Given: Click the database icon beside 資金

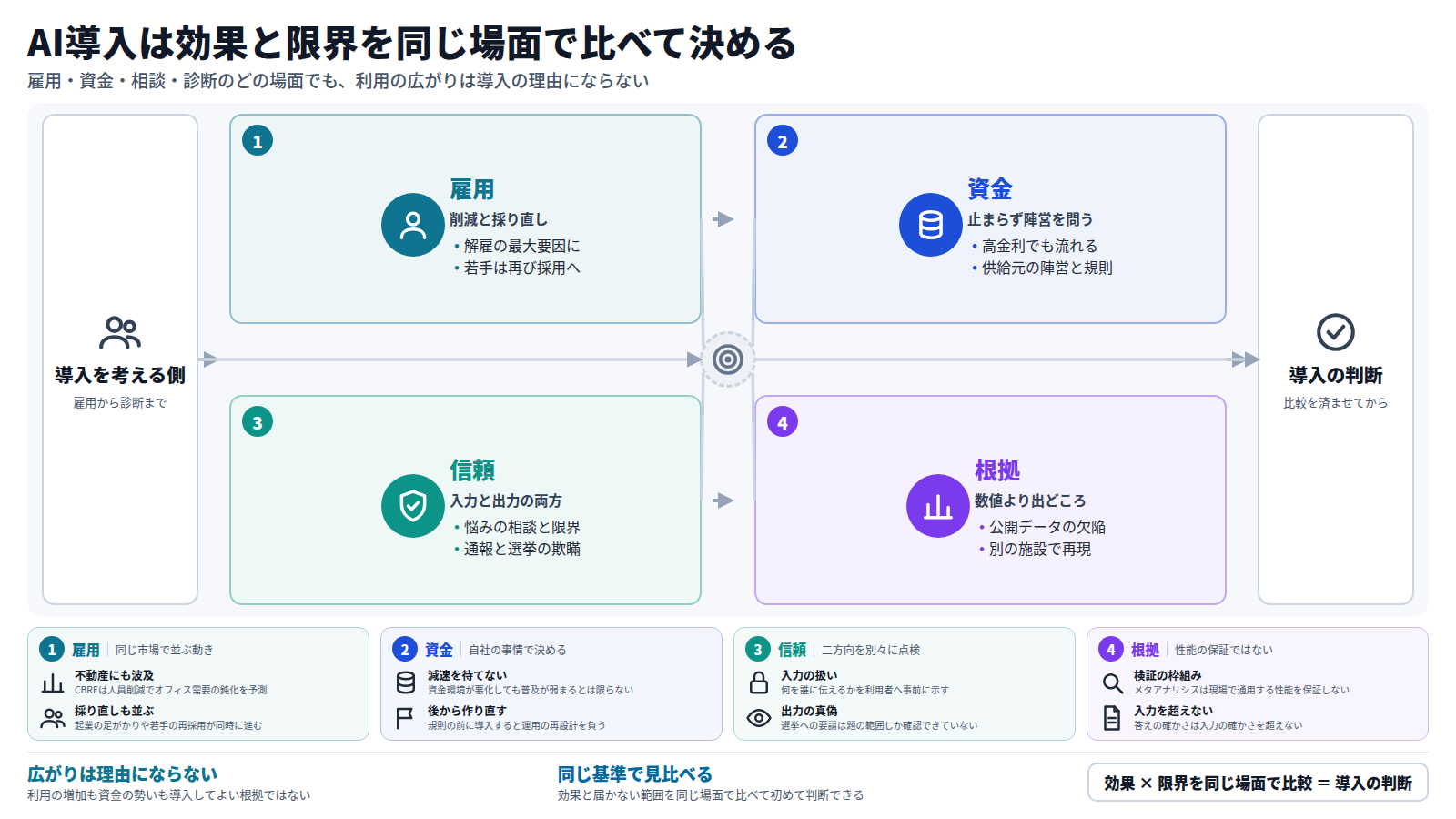Looking at the screenshot, I should click(931, 225).
